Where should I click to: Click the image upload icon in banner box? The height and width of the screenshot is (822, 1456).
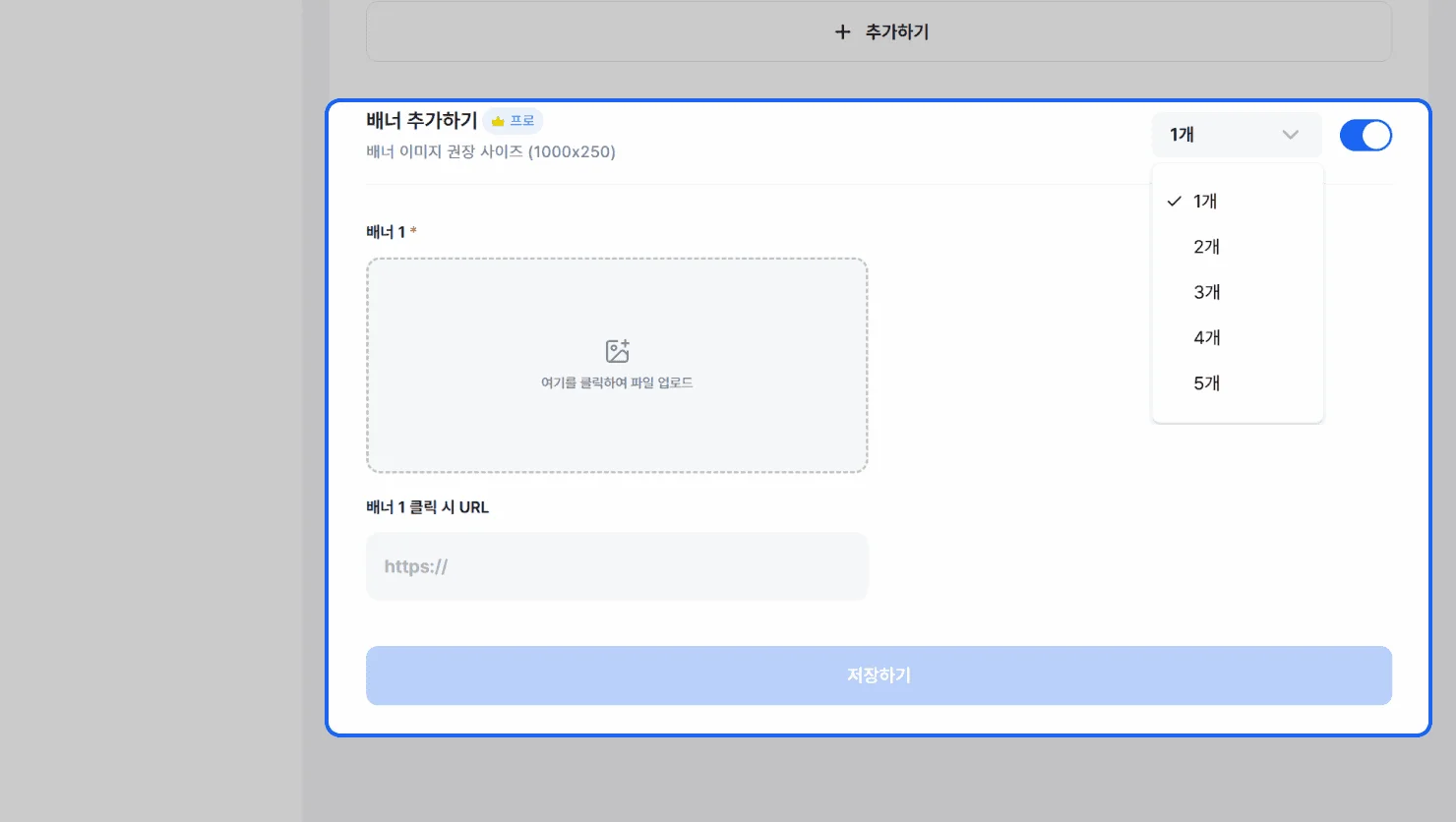point(617,351)
